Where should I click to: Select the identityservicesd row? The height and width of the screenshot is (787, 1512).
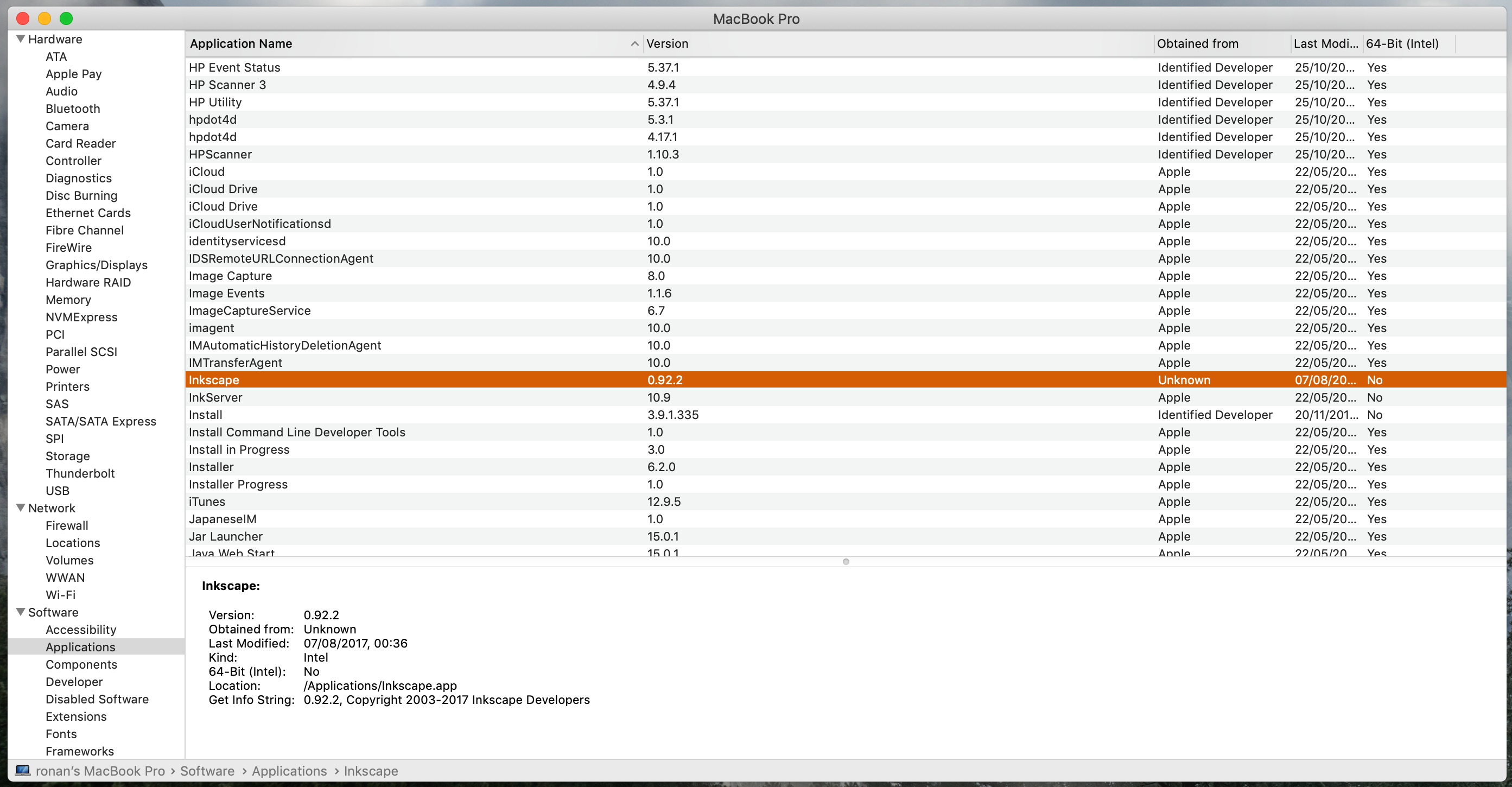845,241
